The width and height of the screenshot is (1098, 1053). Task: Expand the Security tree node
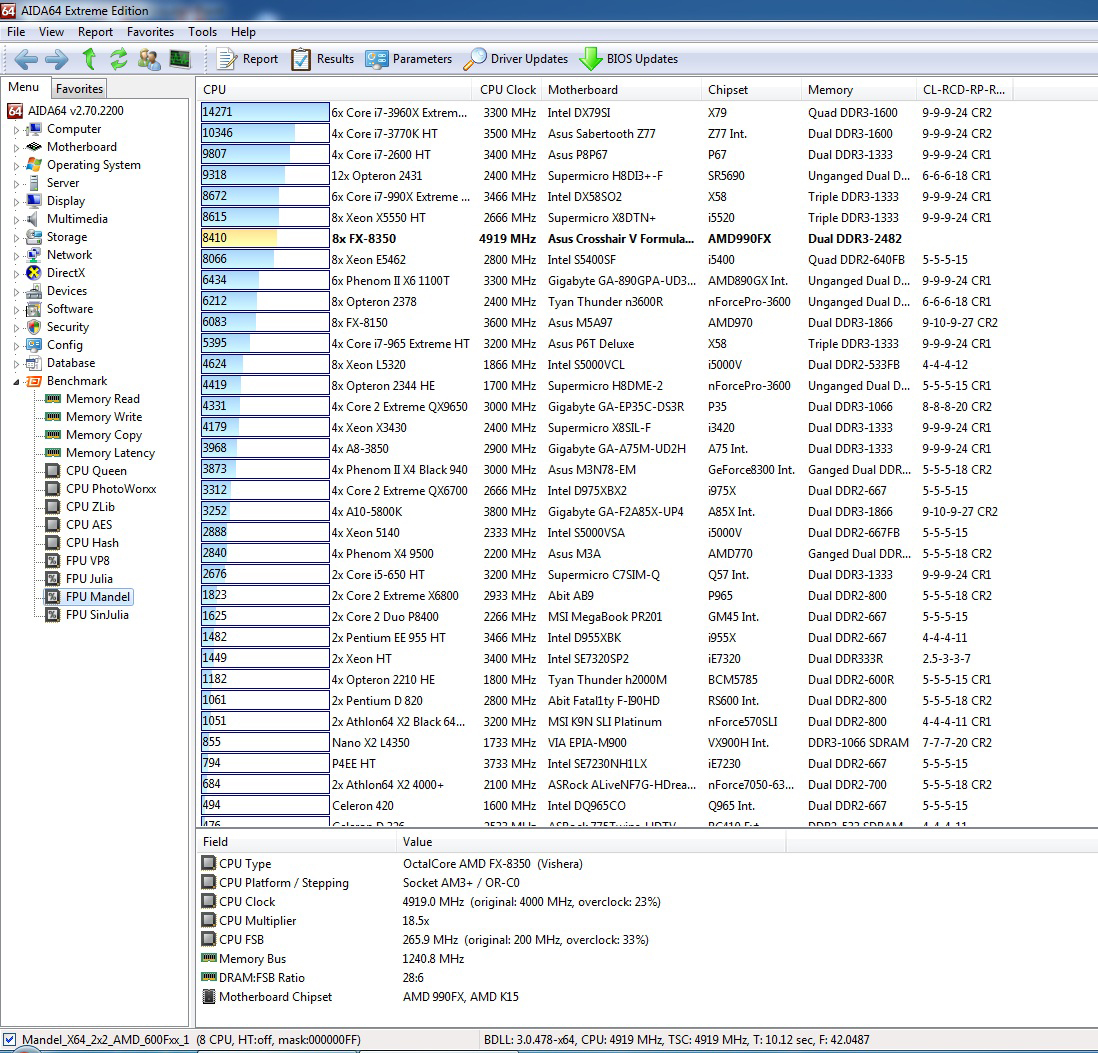pyautogui.click(x=15, y=328)
